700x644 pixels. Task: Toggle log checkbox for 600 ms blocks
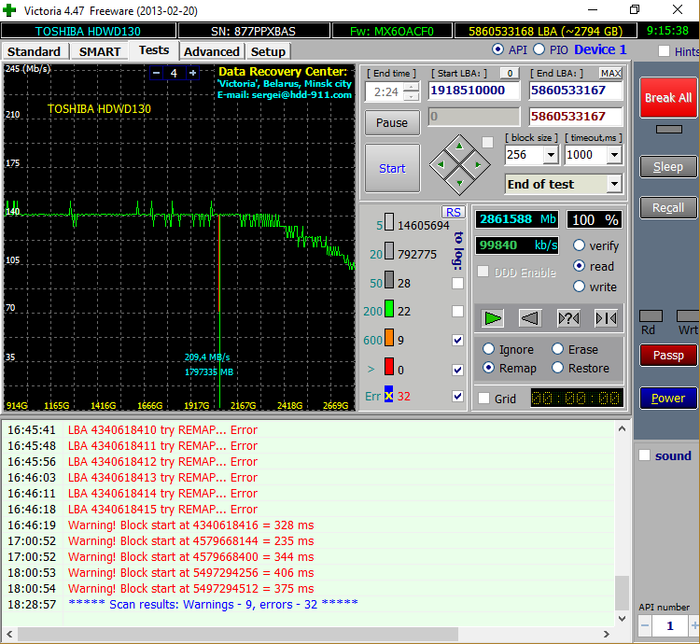tap(458, 340)
